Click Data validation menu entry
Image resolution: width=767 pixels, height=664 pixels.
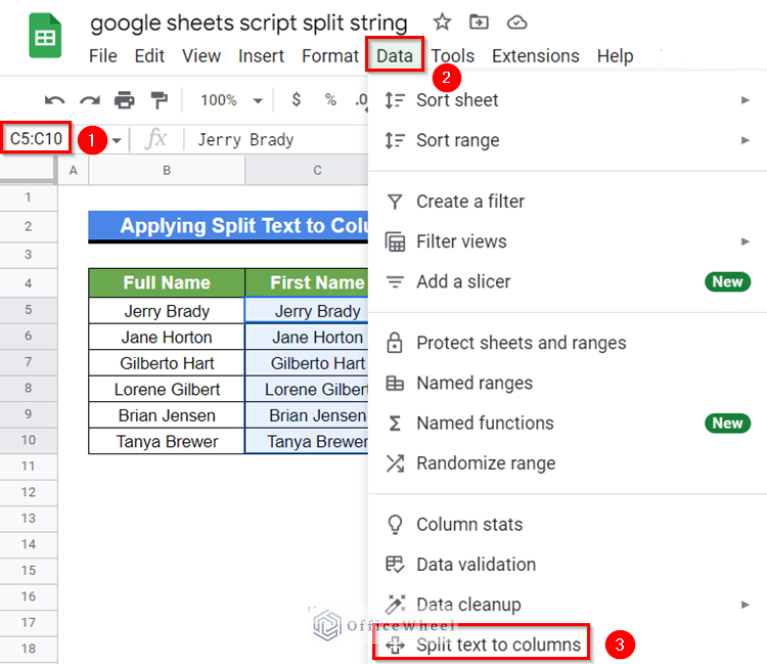click(475, 564)
